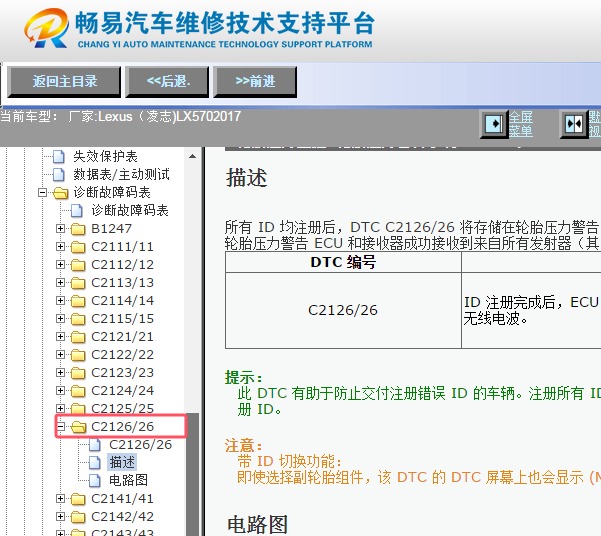Image resolution: width=601 pixels, height=536 pixels.
Task: Click the C2114/14 folder icon
Action: click(x=78, y=301)
